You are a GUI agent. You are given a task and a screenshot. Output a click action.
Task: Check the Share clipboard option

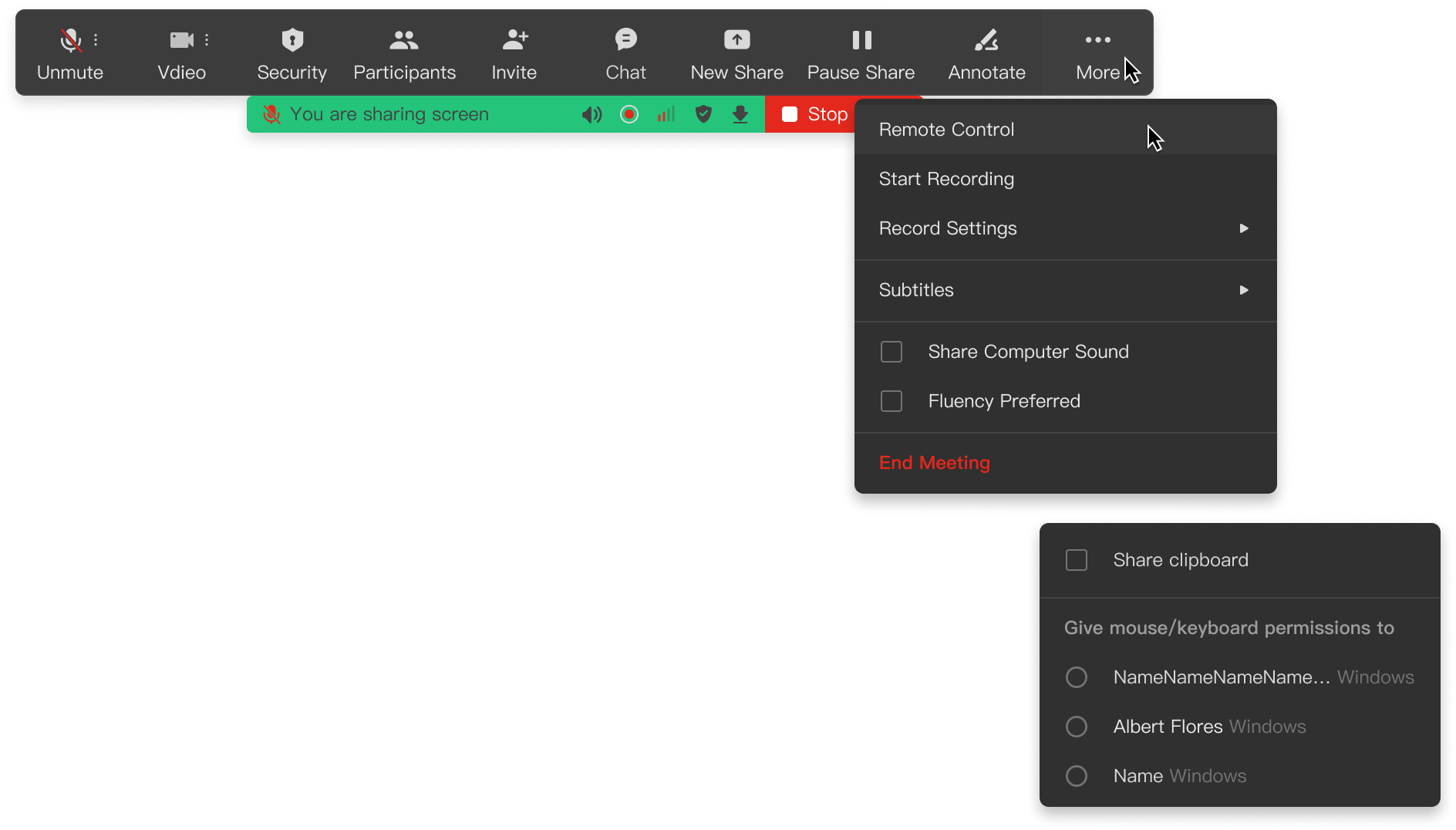(1077, 560)
